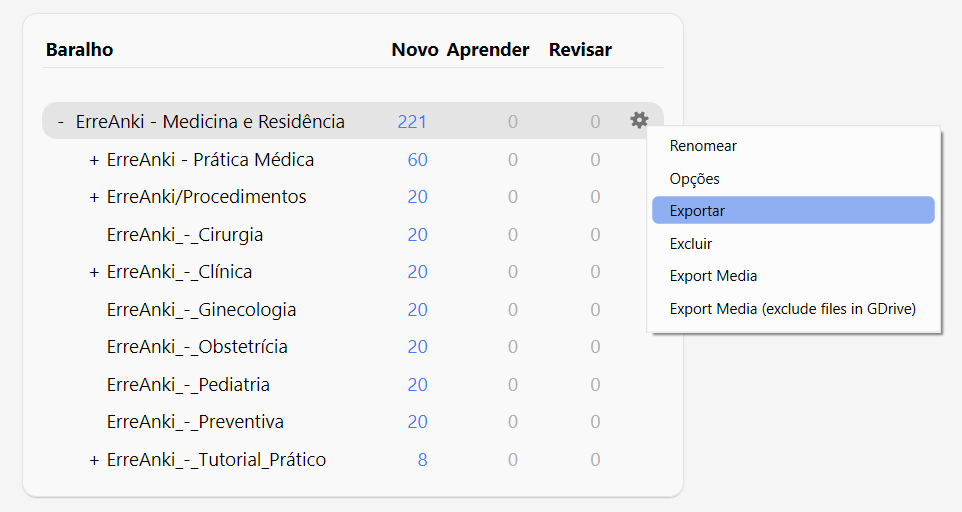Open the ErreAnki_-_Ginecologia deck
This screenshot has height=512, width=962.
click(x=201, y=310)
